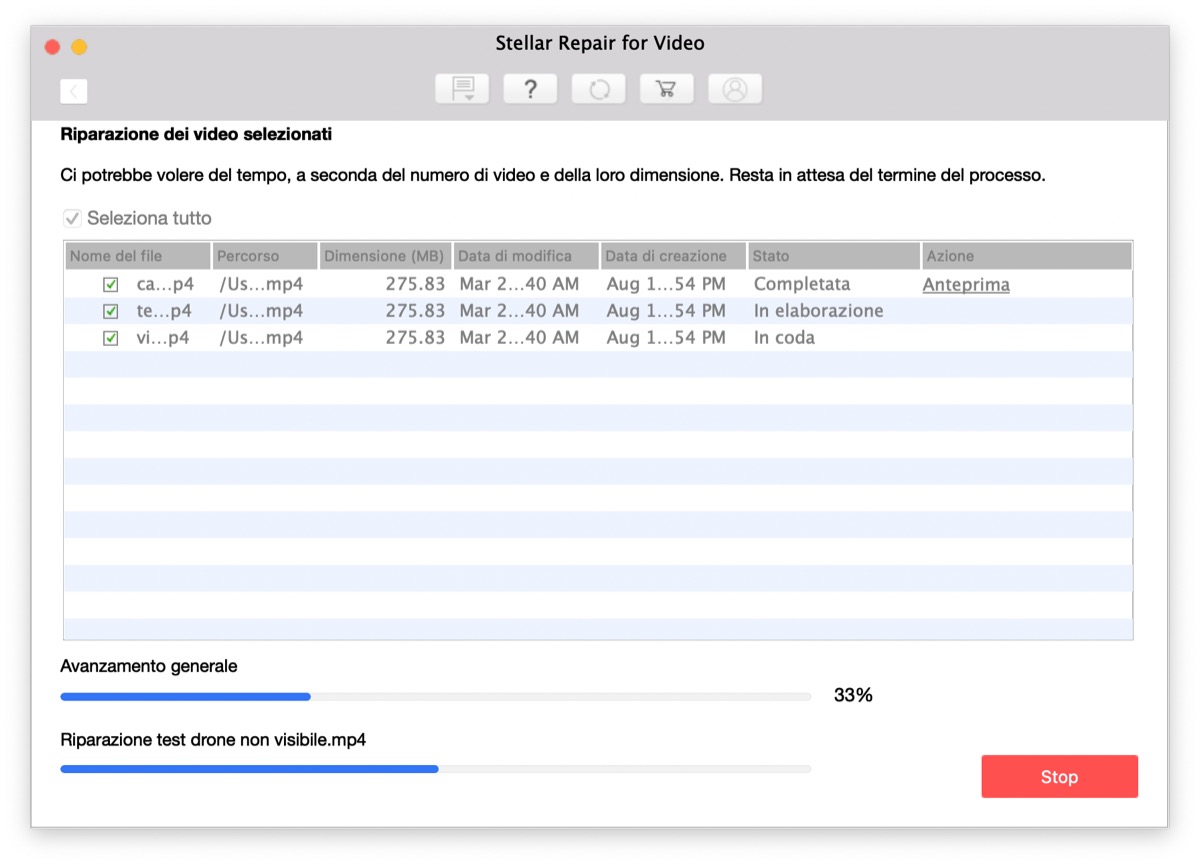
Task: Sort by the Dimensione (MB) column
Action: coord(384,255)
